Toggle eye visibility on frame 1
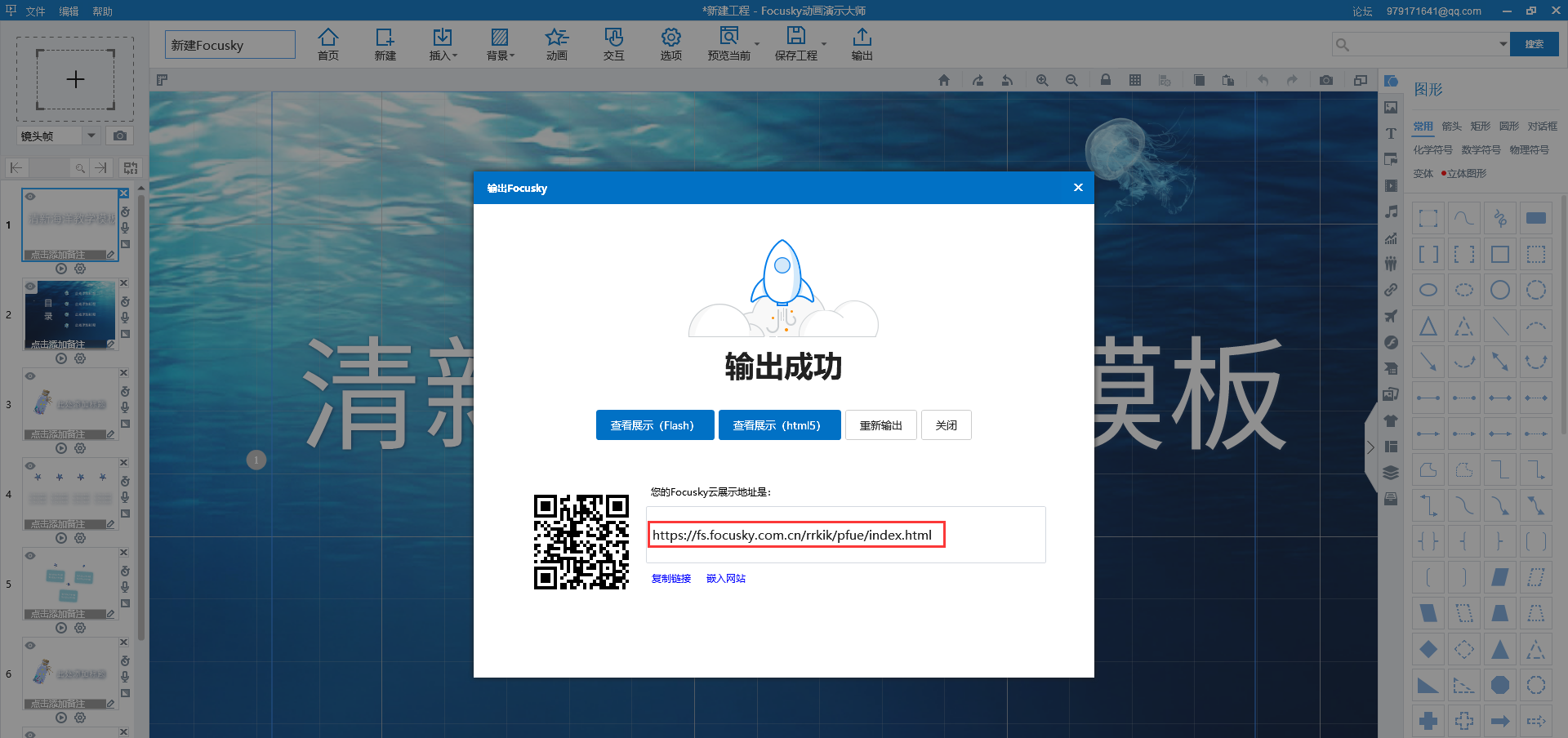 (x=30, y=197)
